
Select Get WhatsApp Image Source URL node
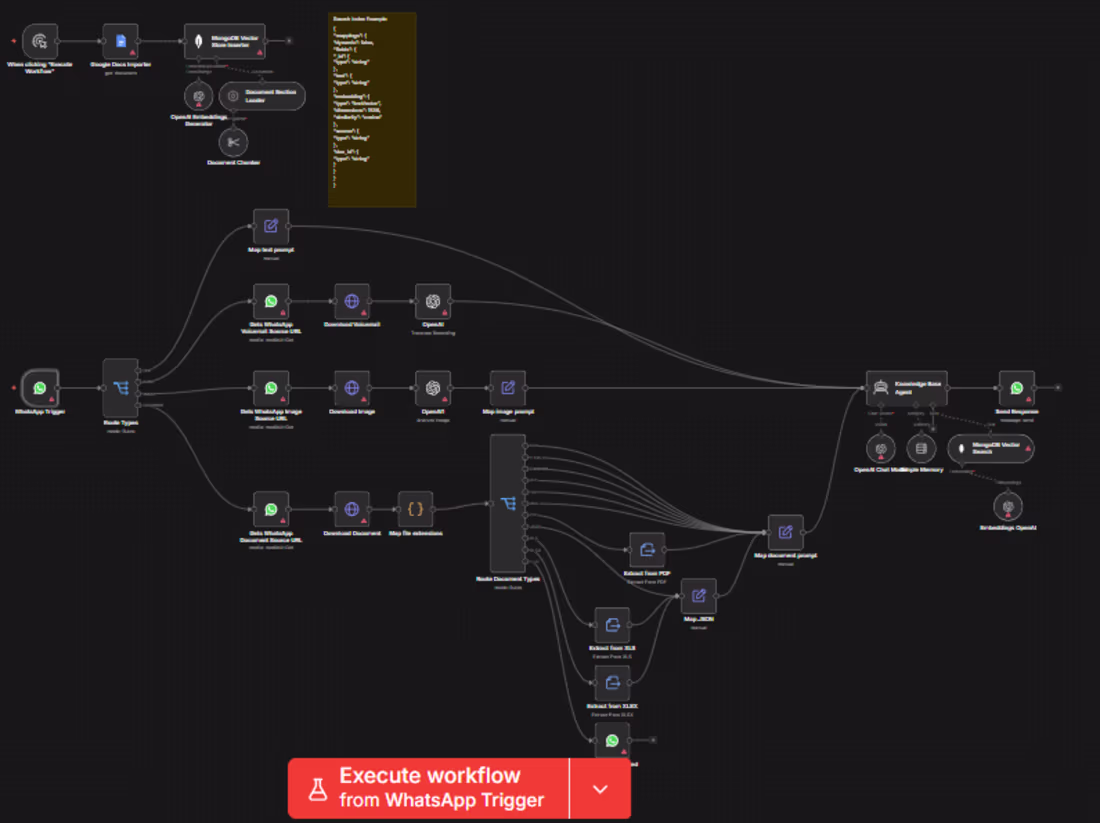tap(271, 388)
